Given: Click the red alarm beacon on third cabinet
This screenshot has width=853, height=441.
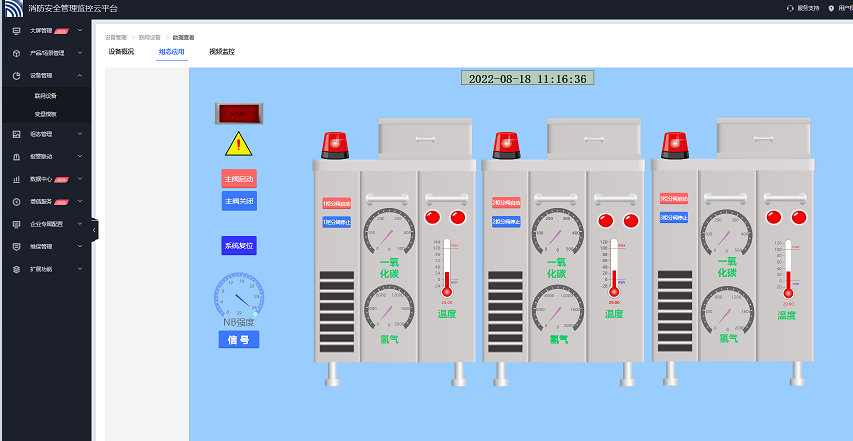Looking at the screenshot, I should [x=675, y=145].
